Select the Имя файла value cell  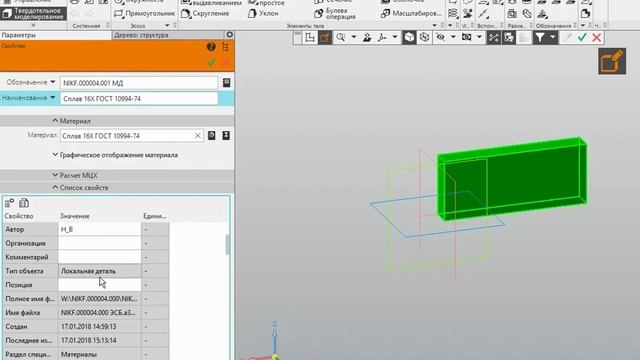tap(100, 313)
